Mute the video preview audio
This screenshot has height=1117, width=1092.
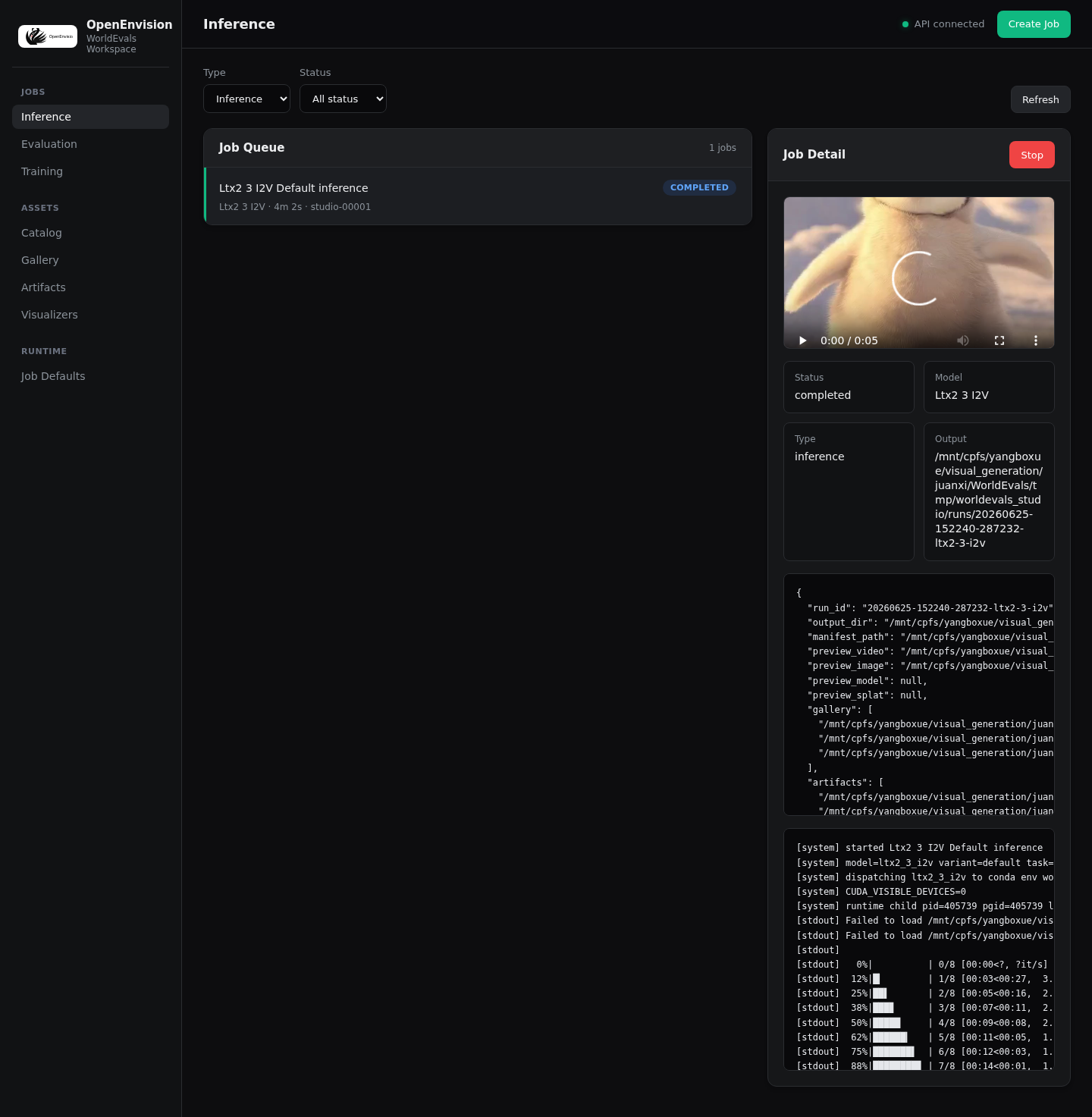(x=963, y=340)
